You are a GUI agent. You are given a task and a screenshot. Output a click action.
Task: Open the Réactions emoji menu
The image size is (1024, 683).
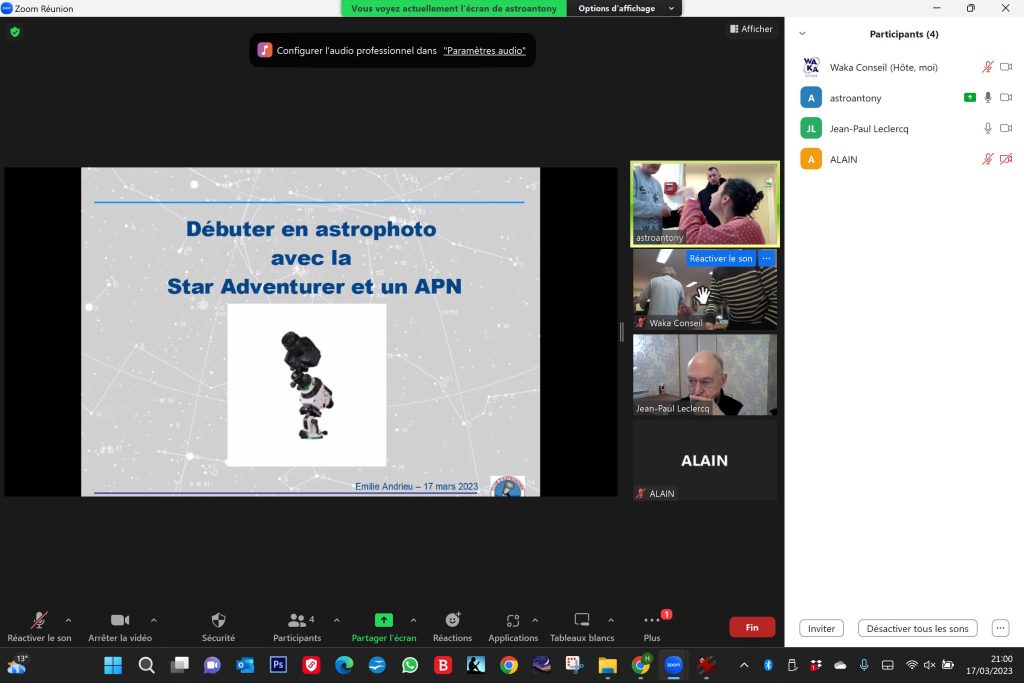click(x=453, y=627)
